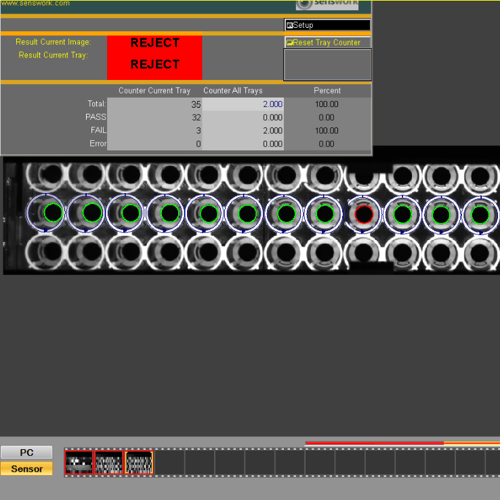Switch to PC mode

[x=27, y=452]
